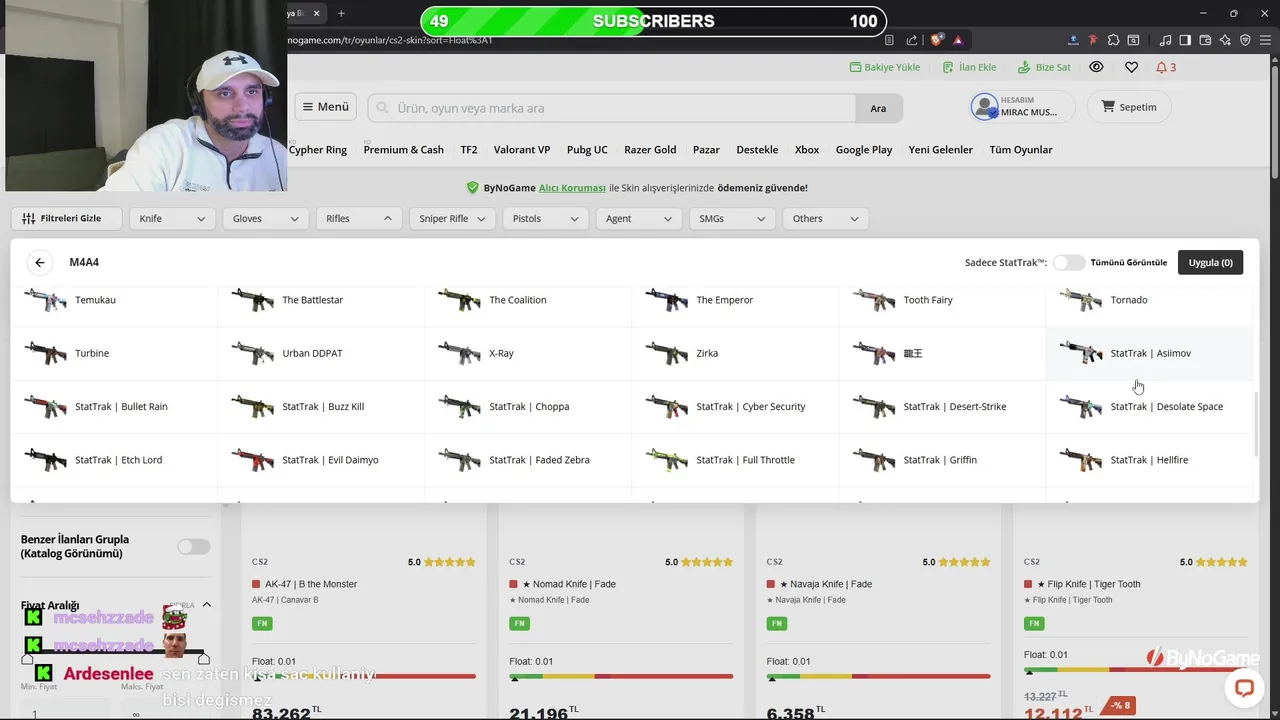
Task: Collapse the Rifles filter dropdown
Action: [x=359, y=218]
